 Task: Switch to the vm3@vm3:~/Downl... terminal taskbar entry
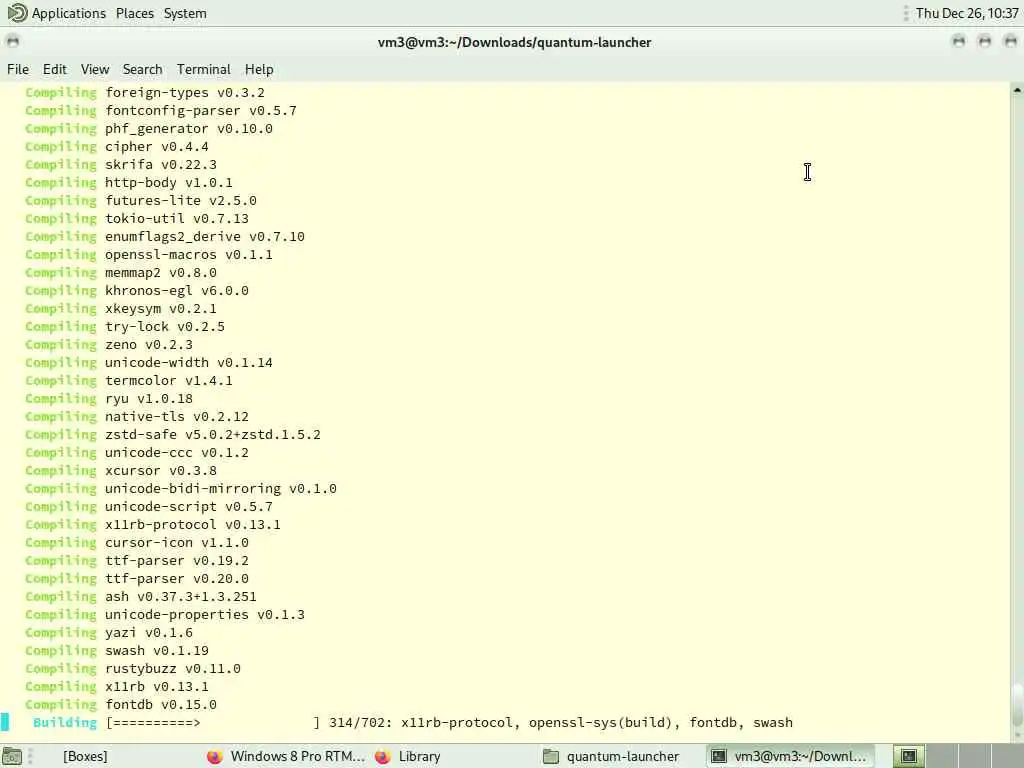pos(789,756)
